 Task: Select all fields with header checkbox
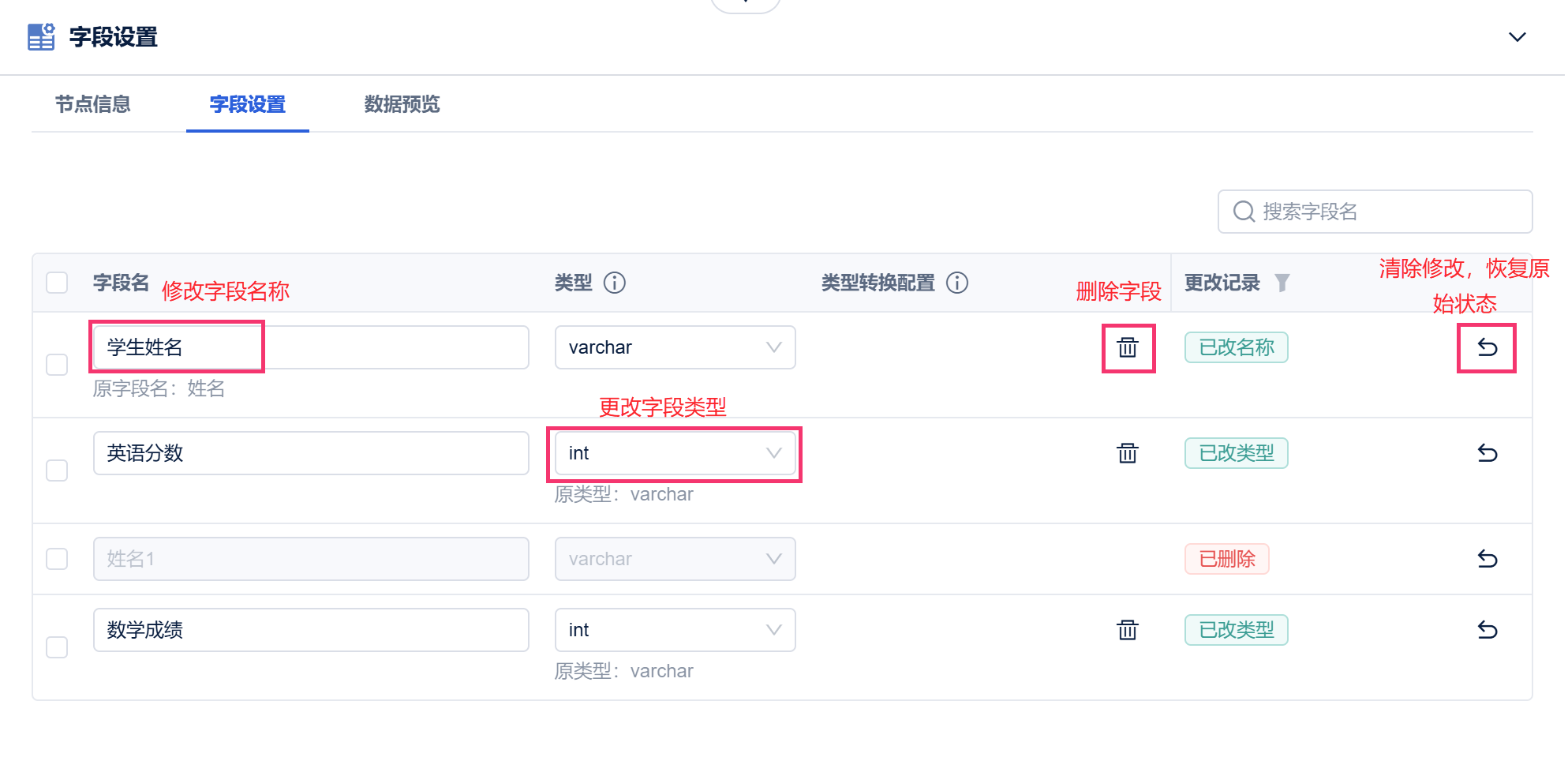coord(57,283)
